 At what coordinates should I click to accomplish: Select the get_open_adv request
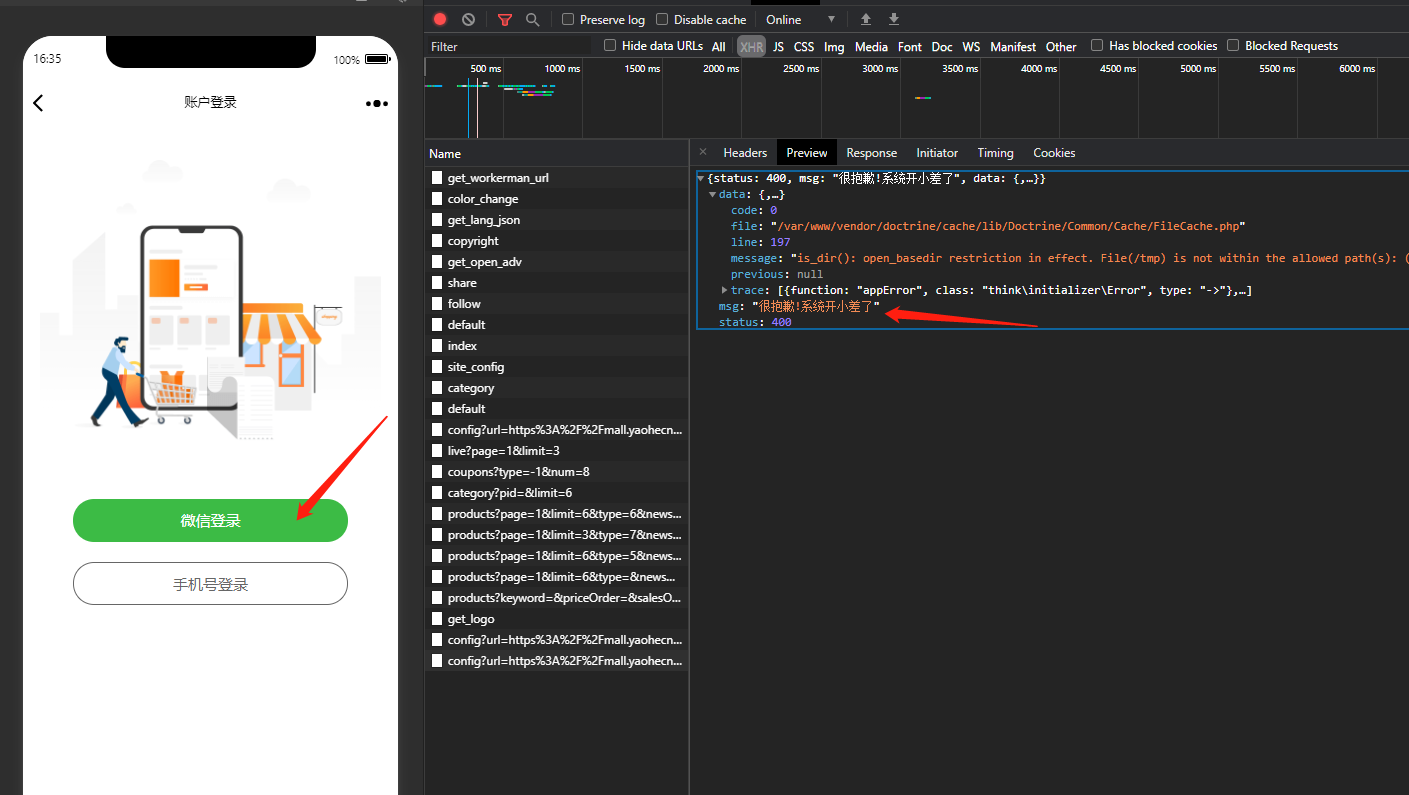pos(556,261)
